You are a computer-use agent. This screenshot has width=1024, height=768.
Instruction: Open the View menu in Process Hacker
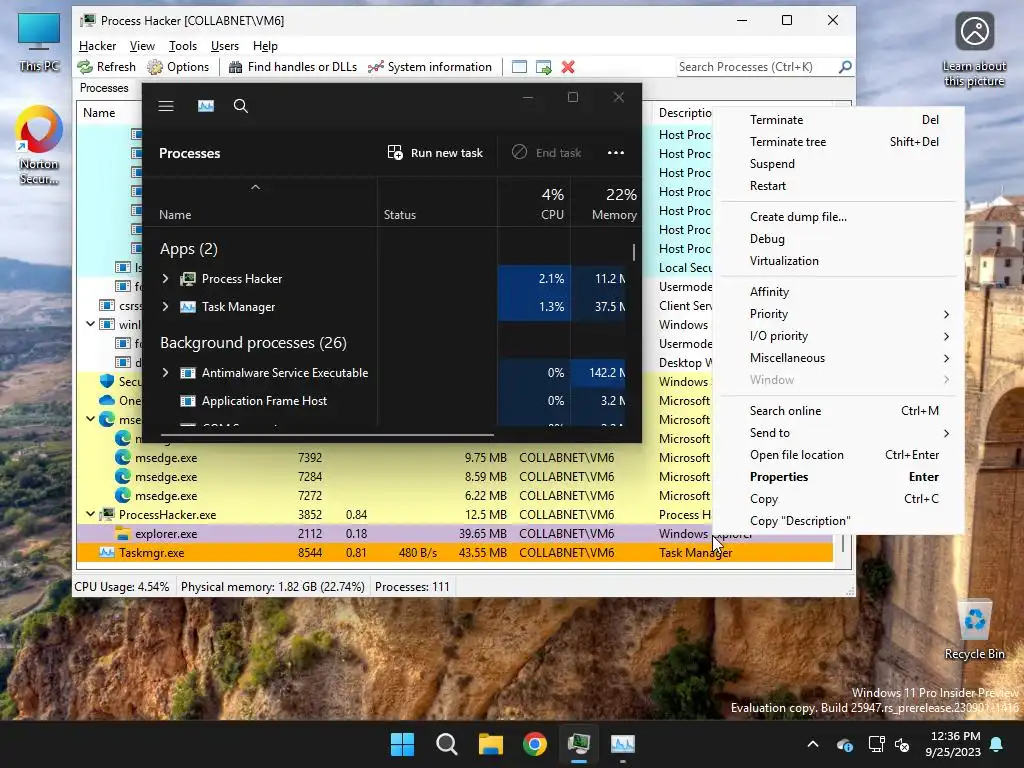pyautogui.click(x=142, y=46)
